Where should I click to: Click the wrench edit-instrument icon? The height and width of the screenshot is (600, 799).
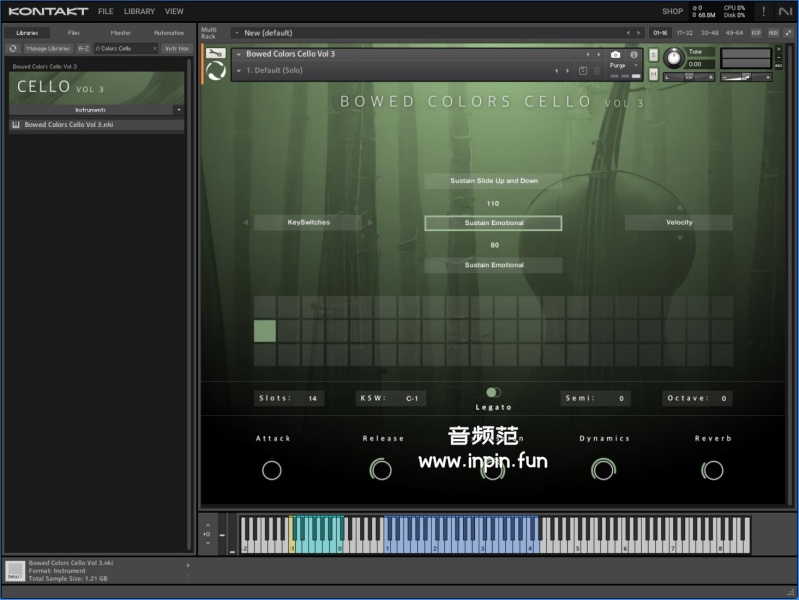[215, 53]
